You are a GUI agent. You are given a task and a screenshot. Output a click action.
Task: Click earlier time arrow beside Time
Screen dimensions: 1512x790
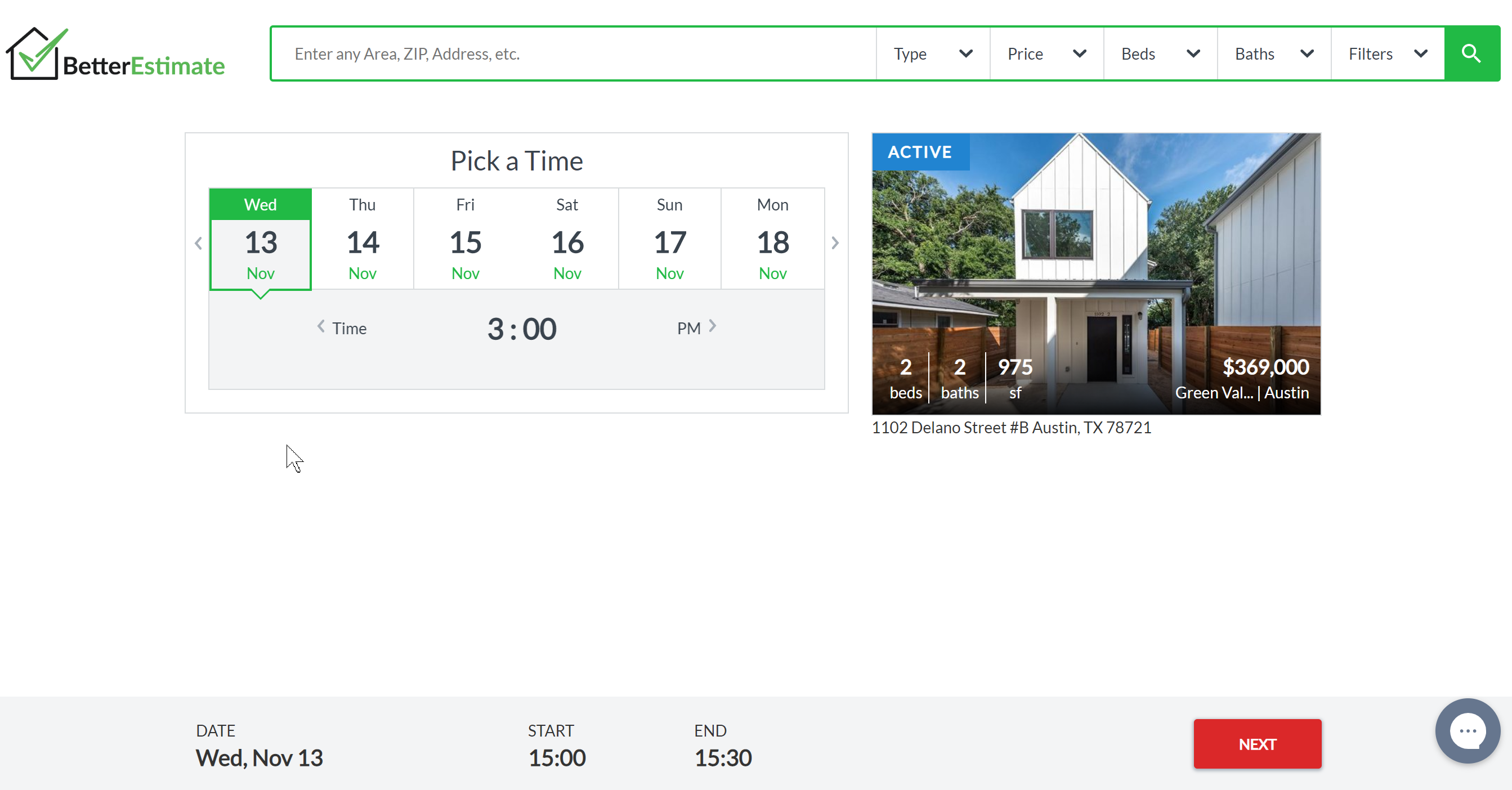coord(321,327)
